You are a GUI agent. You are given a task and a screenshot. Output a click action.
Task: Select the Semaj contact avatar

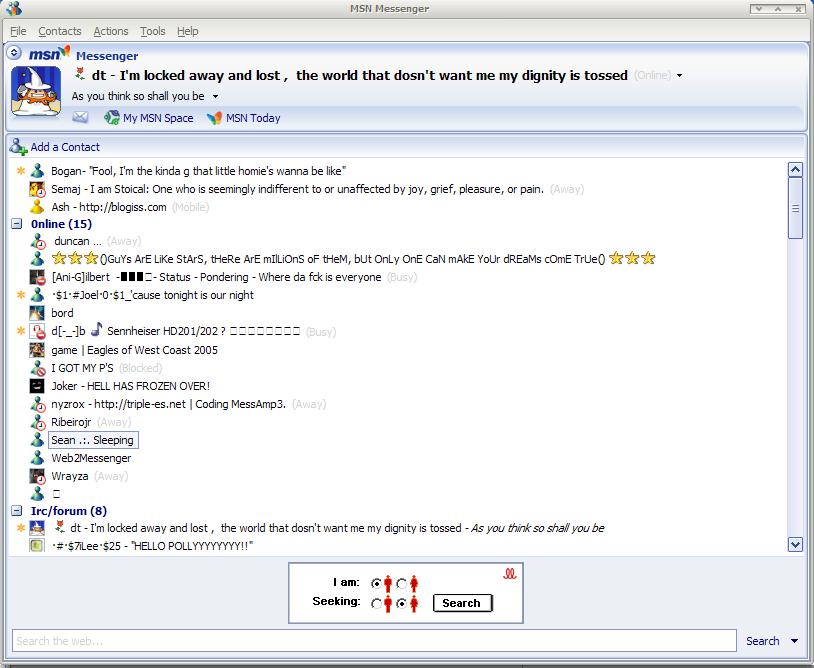tap(37, 189)
